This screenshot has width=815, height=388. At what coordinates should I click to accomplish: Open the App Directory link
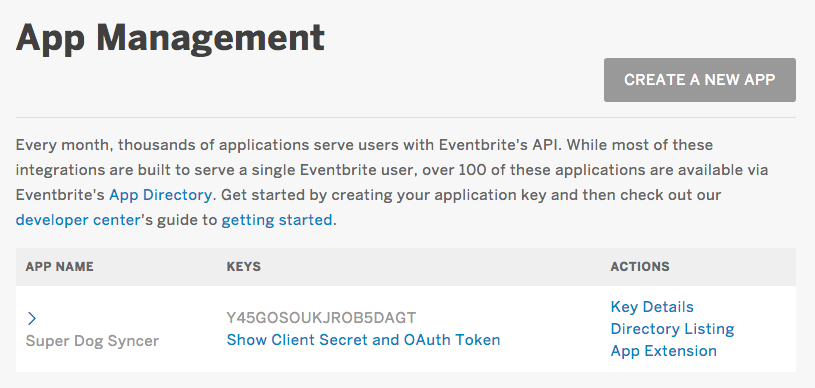[x=160, y=195]
